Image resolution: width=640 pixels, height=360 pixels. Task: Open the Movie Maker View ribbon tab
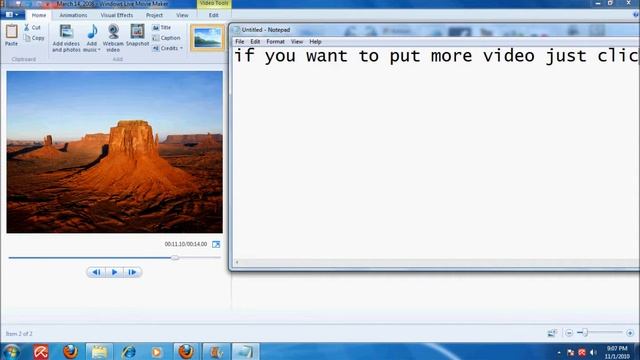pyautogui.click(x=182, y=15)
